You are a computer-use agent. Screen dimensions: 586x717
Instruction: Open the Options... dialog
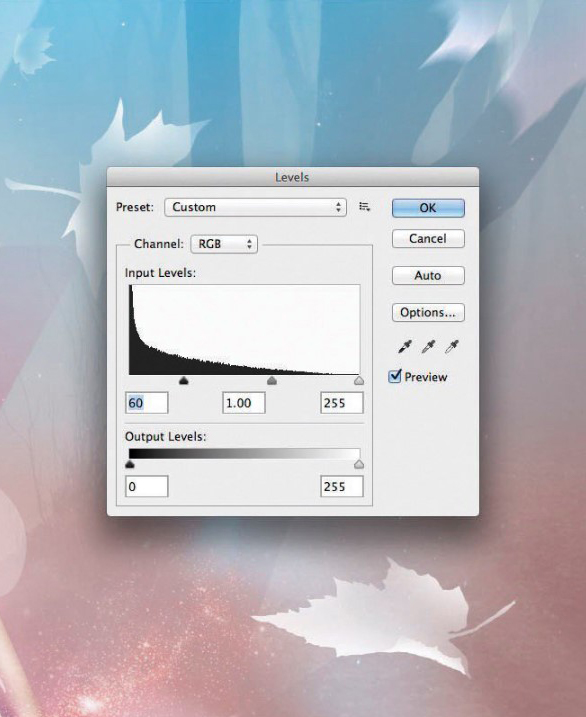428,313
